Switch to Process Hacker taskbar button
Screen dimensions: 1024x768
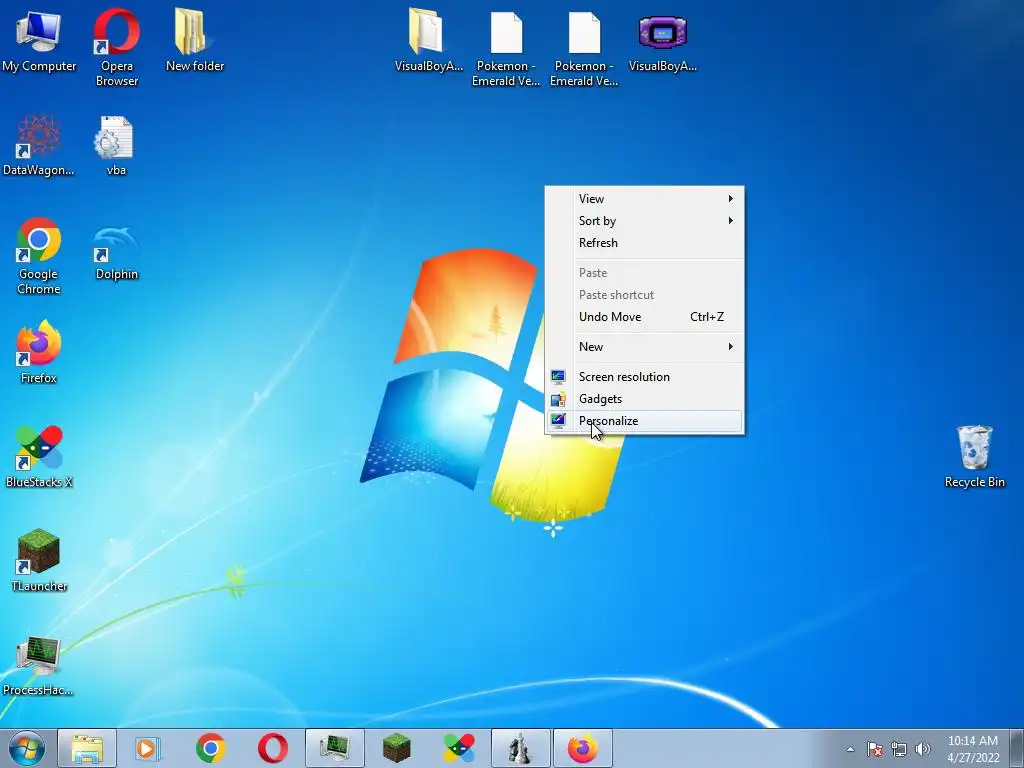pos(334,748)
